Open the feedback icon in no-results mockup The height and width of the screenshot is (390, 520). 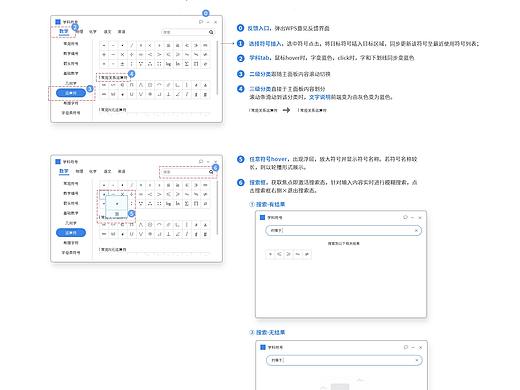406,347
